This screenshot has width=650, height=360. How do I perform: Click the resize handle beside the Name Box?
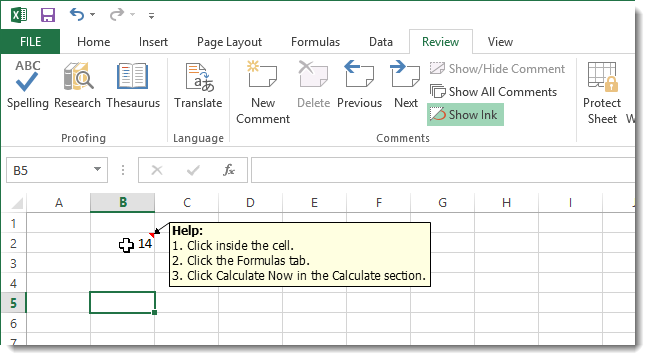(123, 170)
